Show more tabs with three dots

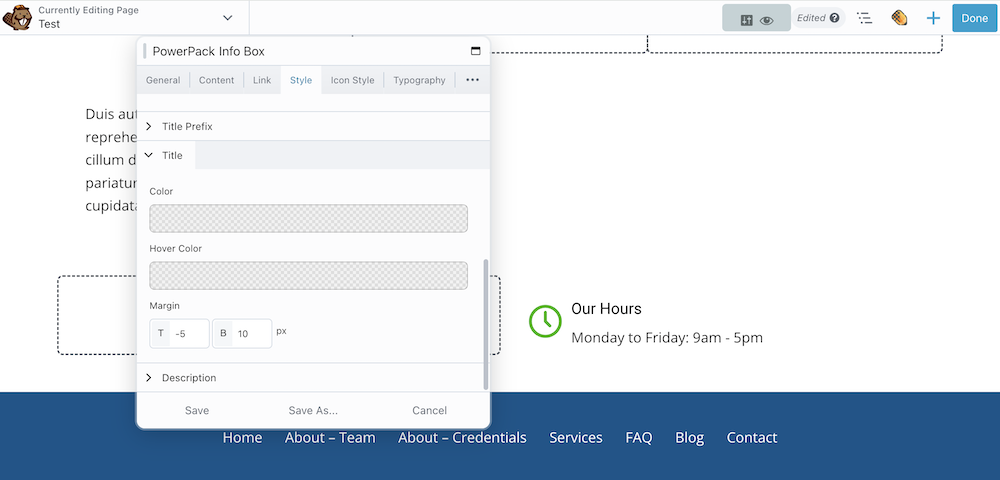coord(472,80)
